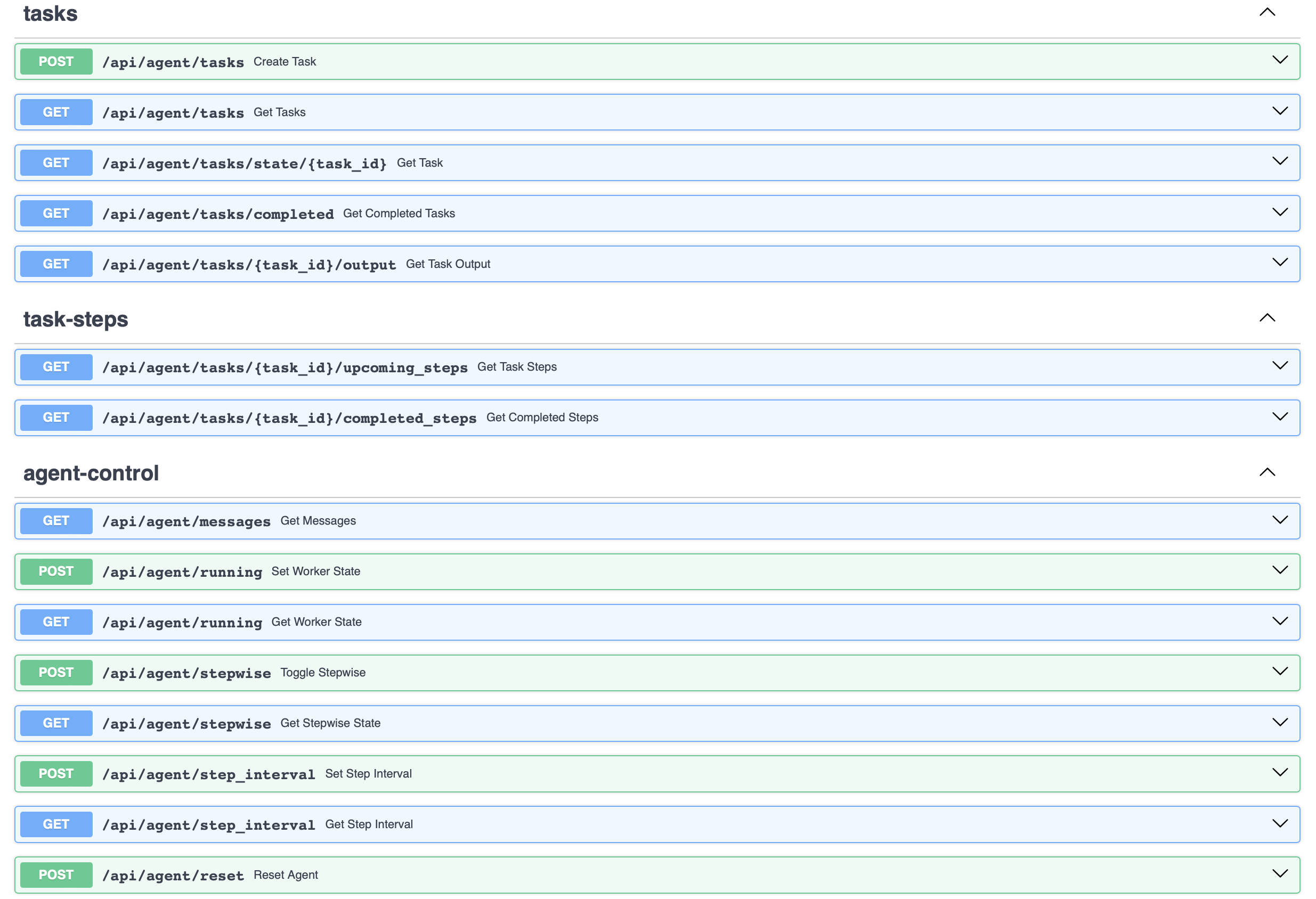Expand the Get Tasks endpoint chevron
1316x899 pixels.
(x=1280, y=111)
